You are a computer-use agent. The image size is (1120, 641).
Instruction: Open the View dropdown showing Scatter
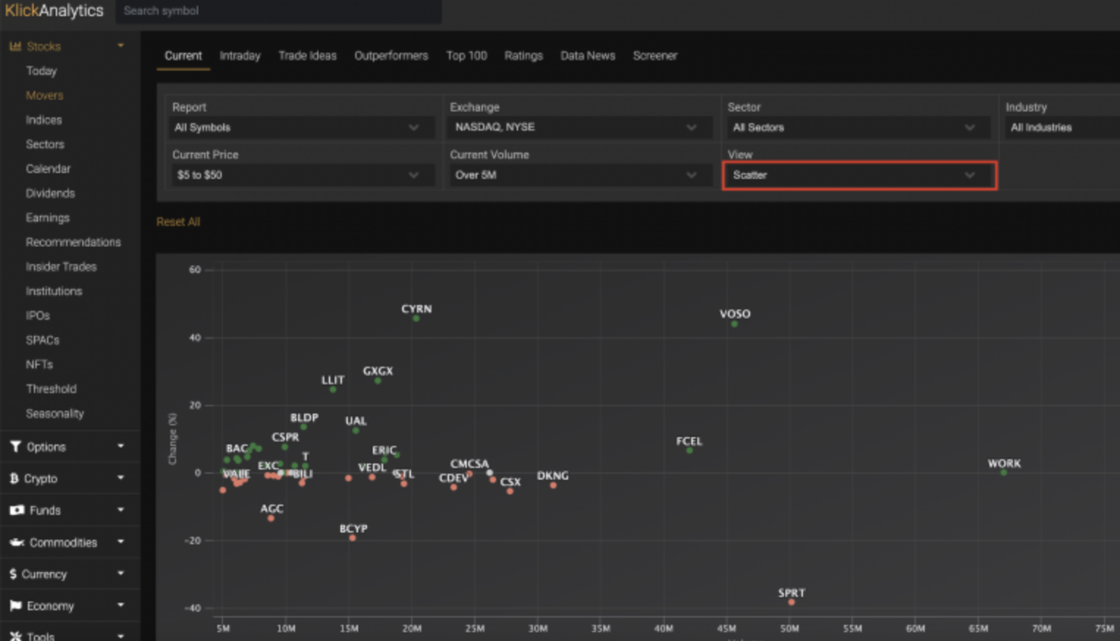click(859, 175)
